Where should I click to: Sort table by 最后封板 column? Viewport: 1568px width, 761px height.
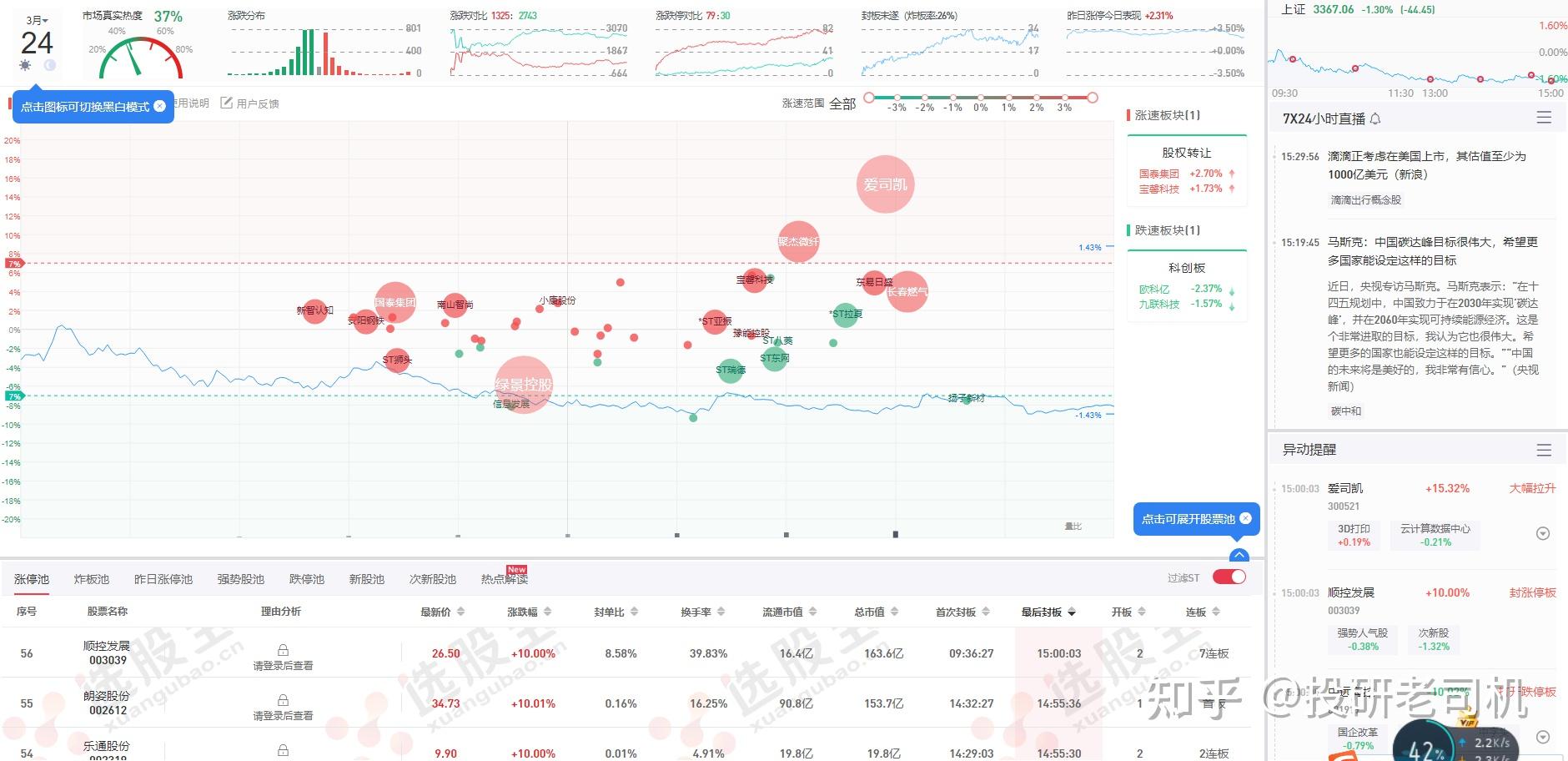tap(1048, 612)
